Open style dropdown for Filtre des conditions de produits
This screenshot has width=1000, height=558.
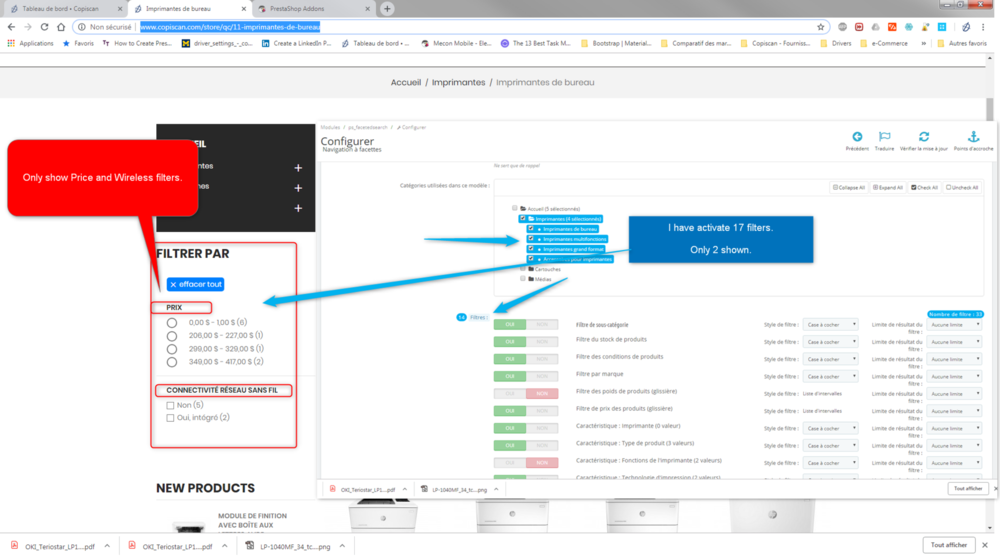(x=830, y=359)
